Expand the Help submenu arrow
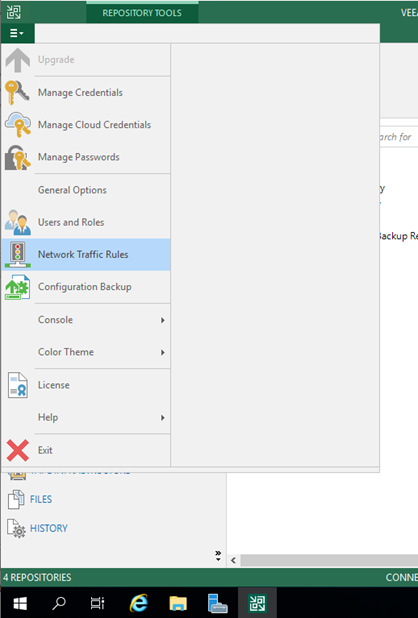418x618 pixels. pos(162,417)
